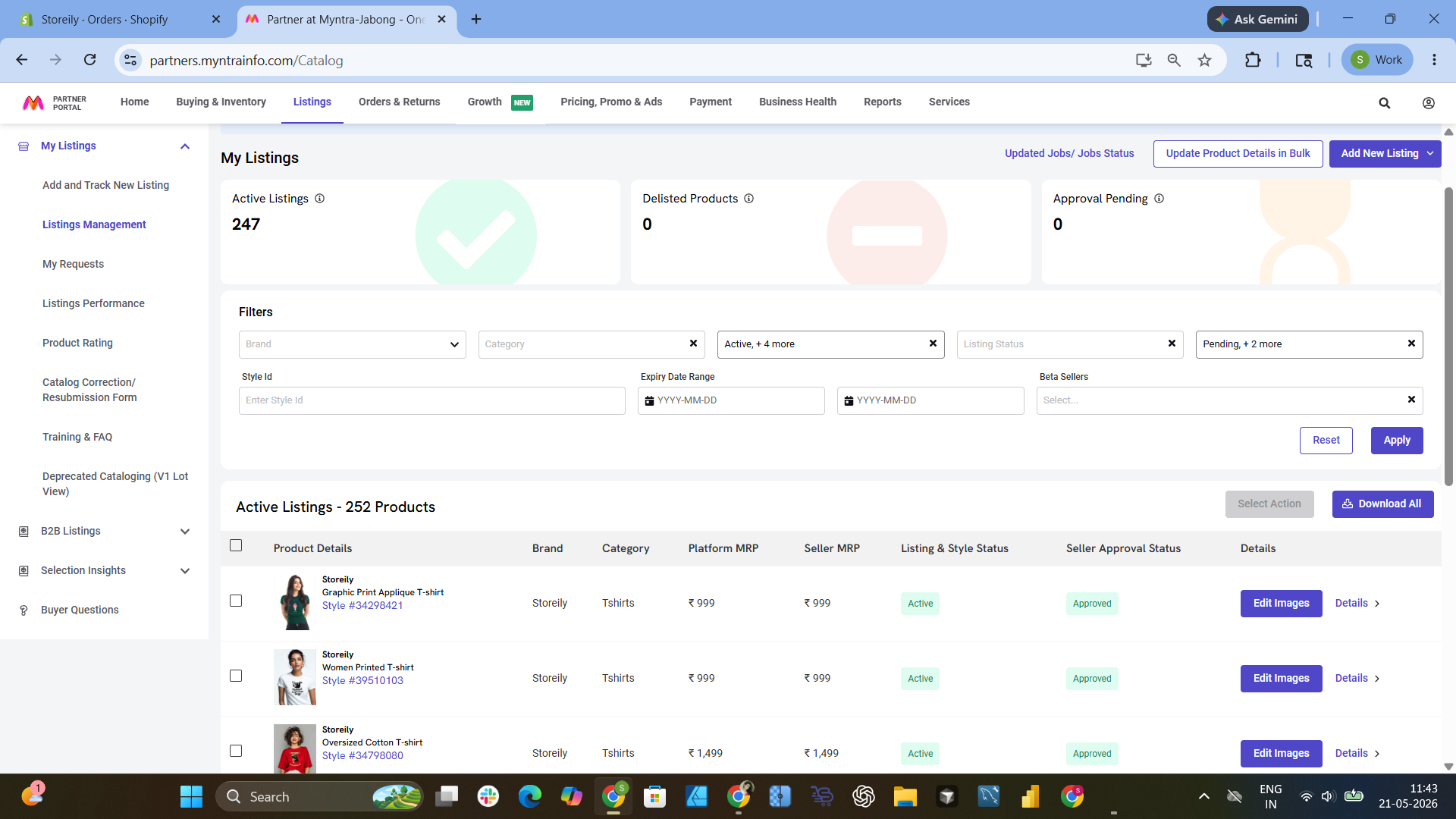Bookmark this page with the star icon
1456x819 pixels.
[x=1204, y=60]
